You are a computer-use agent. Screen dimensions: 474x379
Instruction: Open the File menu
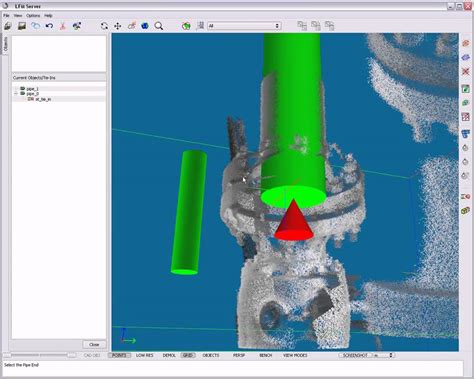(x=6, y=16)
